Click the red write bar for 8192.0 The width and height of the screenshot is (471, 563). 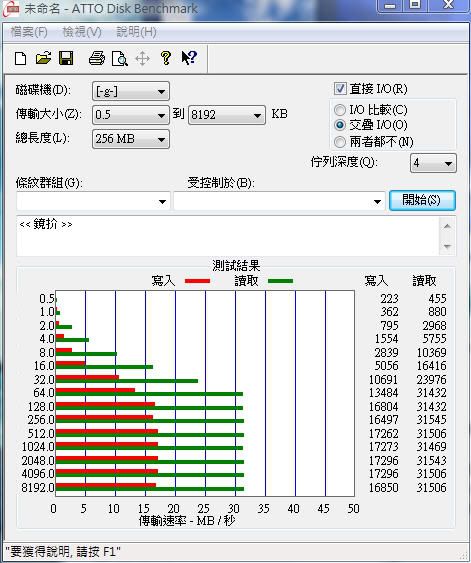tap(106, 485)
